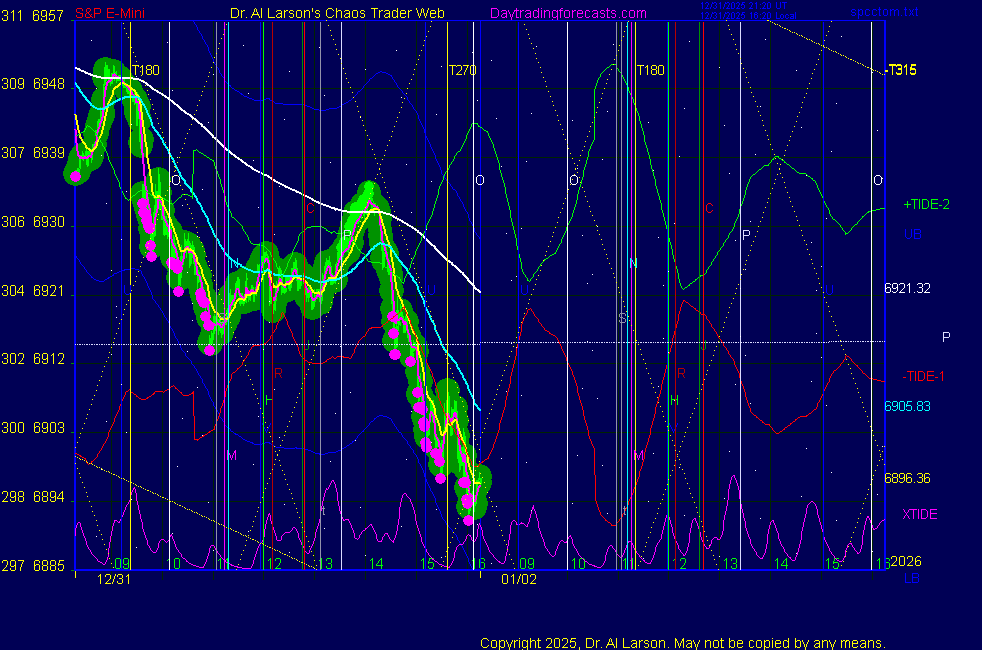
Task: Select the green +TIDE-2 legend label
Action: tap(926, 204)
